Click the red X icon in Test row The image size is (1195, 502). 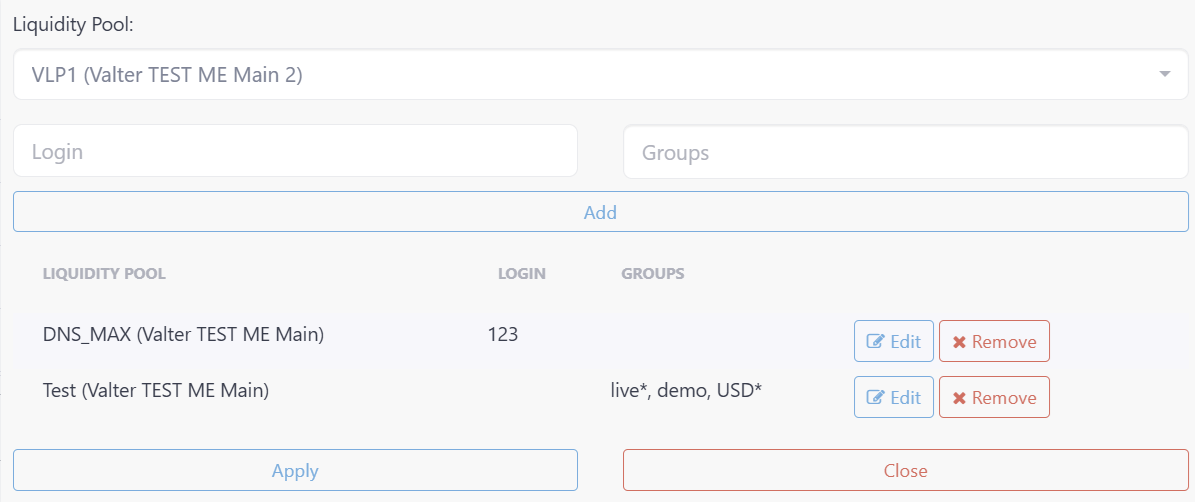[x=960, y=398]
